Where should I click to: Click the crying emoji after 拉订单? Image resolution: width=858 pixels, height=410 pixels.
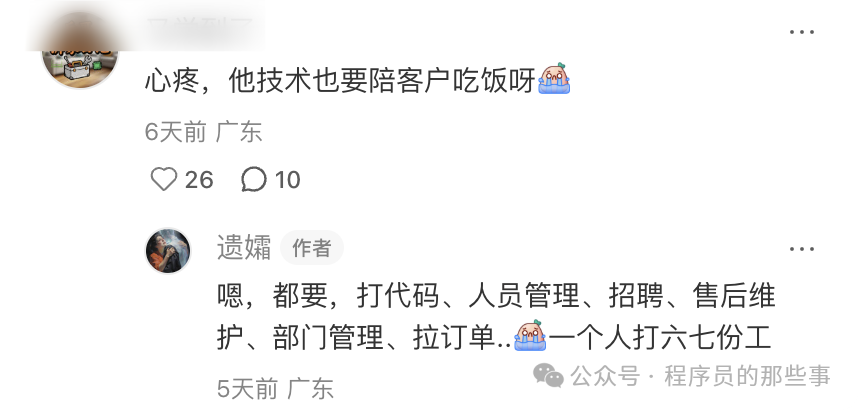(x=530, y=336)
